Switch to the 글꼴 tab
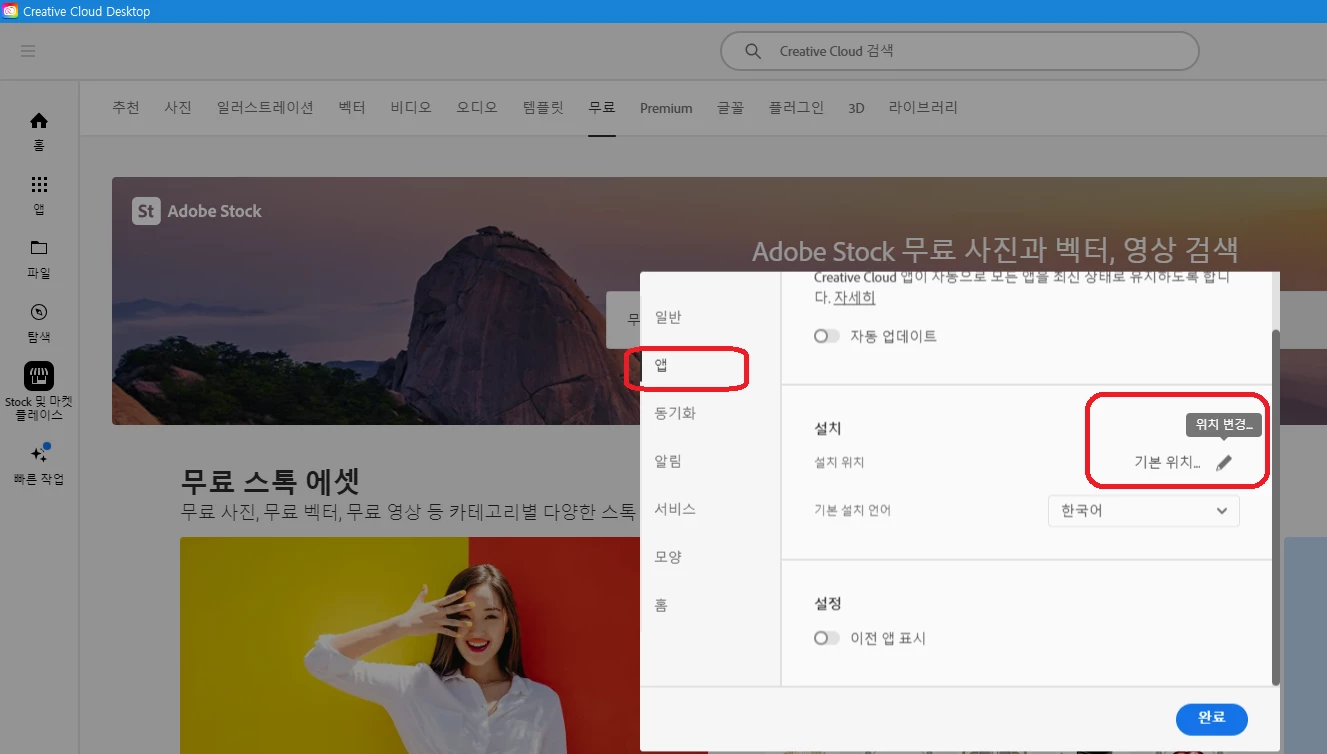 pos(730,107)
